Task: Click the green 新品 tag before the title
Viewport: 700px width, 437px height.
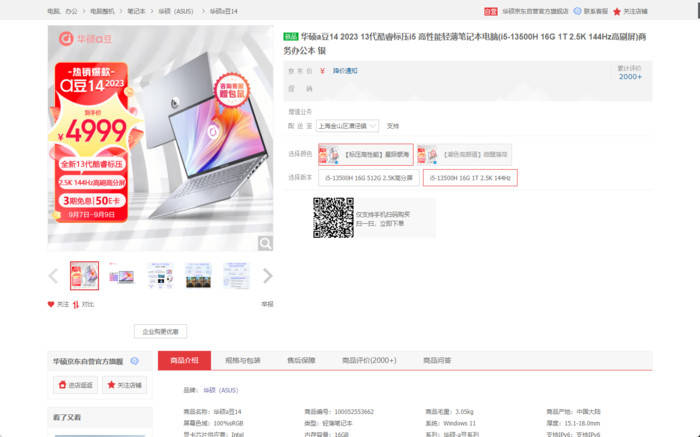Action: click(291, 37)
